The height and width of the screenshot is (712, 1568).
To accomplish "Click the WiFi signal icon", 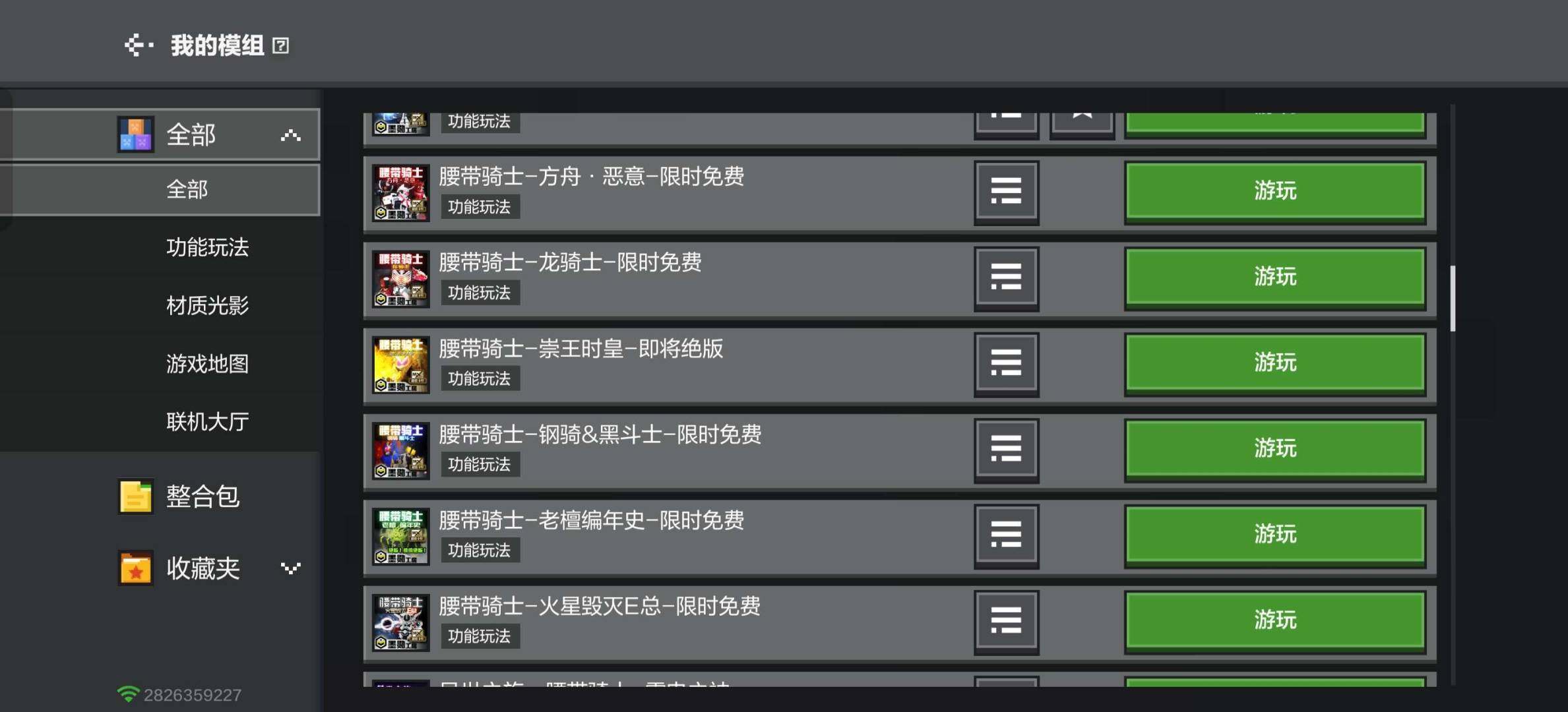I will (128, 694).
